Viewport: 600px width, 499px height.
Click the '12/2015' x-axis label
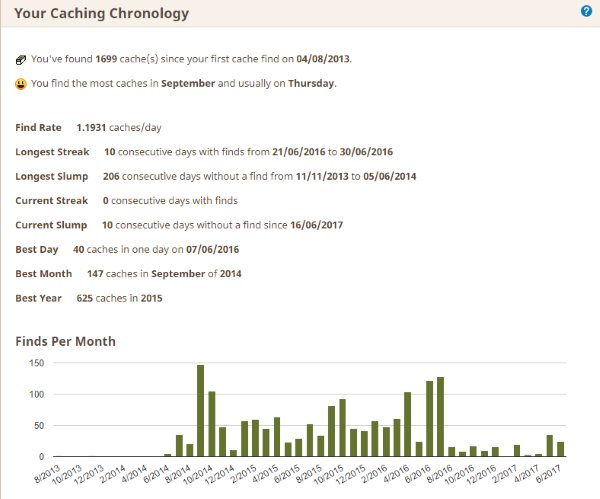(x=351, y=475)
